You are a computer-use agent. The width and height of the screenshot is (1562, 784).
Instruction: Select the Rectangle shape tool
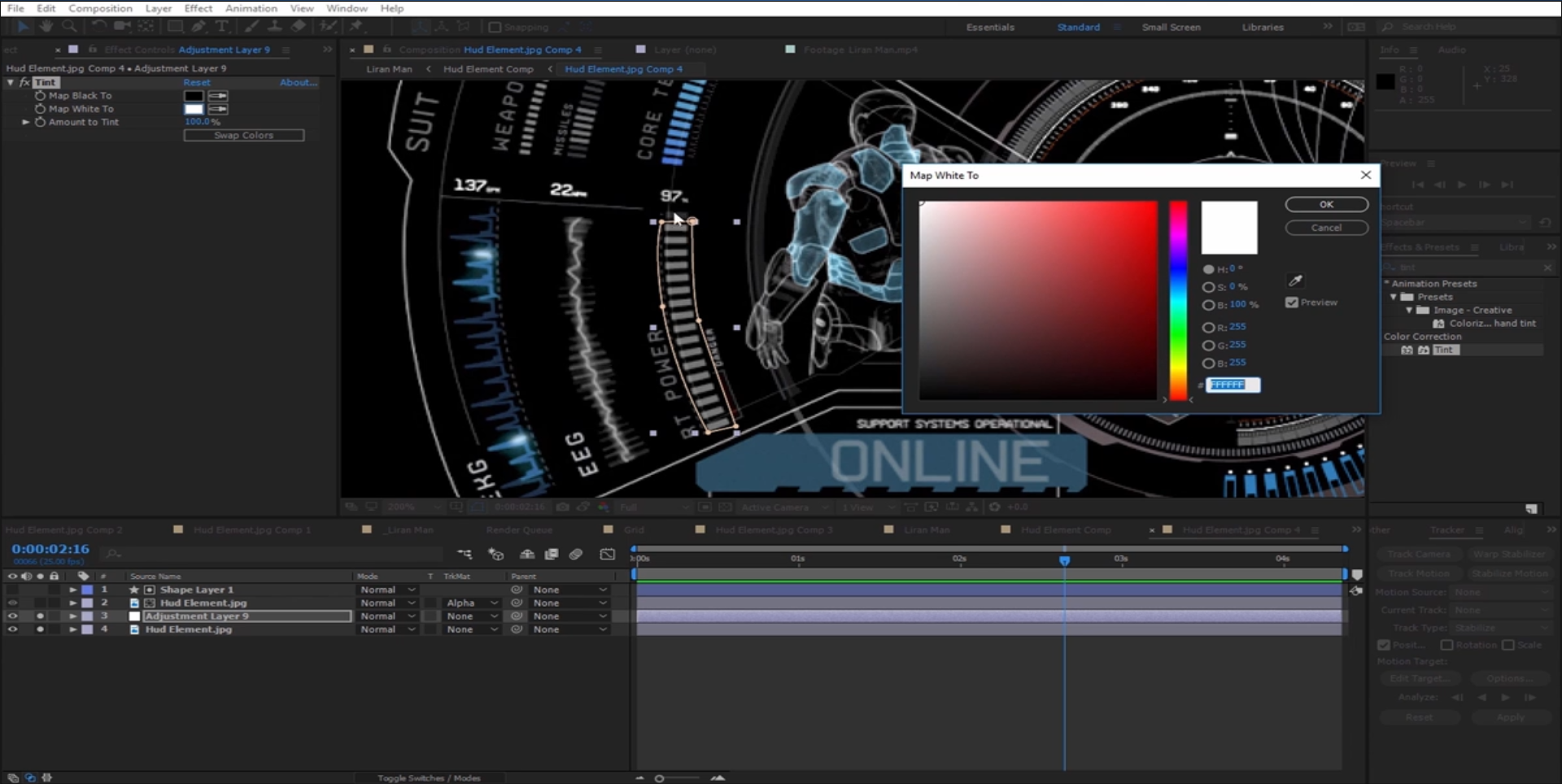175,27
